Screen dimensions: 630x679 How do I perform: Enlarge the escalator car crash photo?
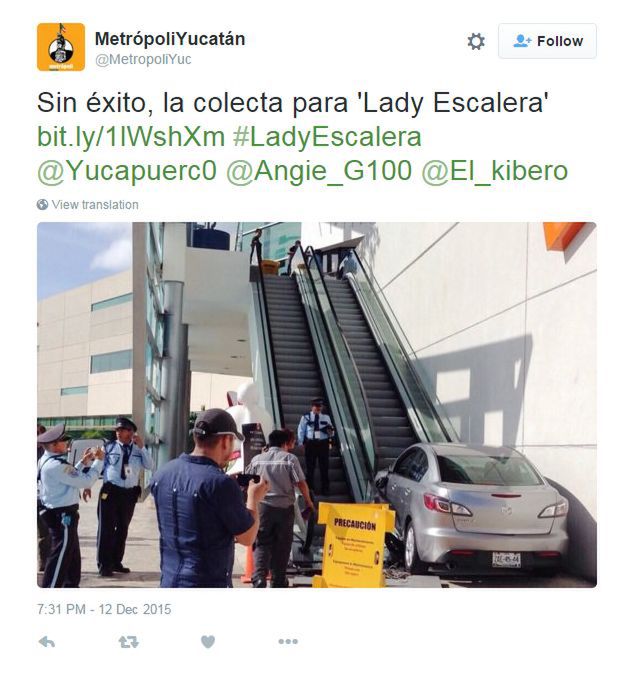point(317,405)
